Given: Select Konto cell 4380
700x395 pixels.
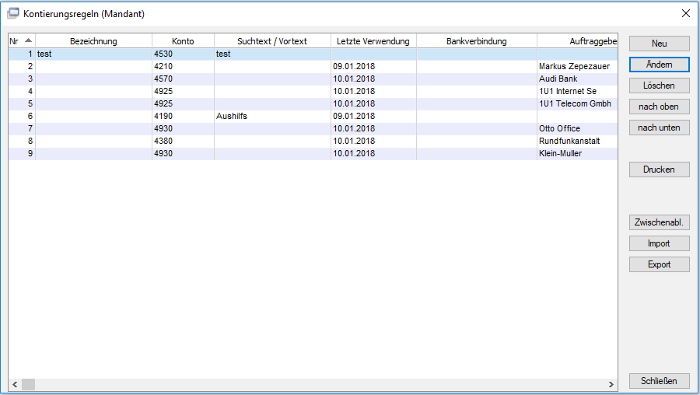Looking at the screenshot, I should pyautogui.click(x=183, y=141).
